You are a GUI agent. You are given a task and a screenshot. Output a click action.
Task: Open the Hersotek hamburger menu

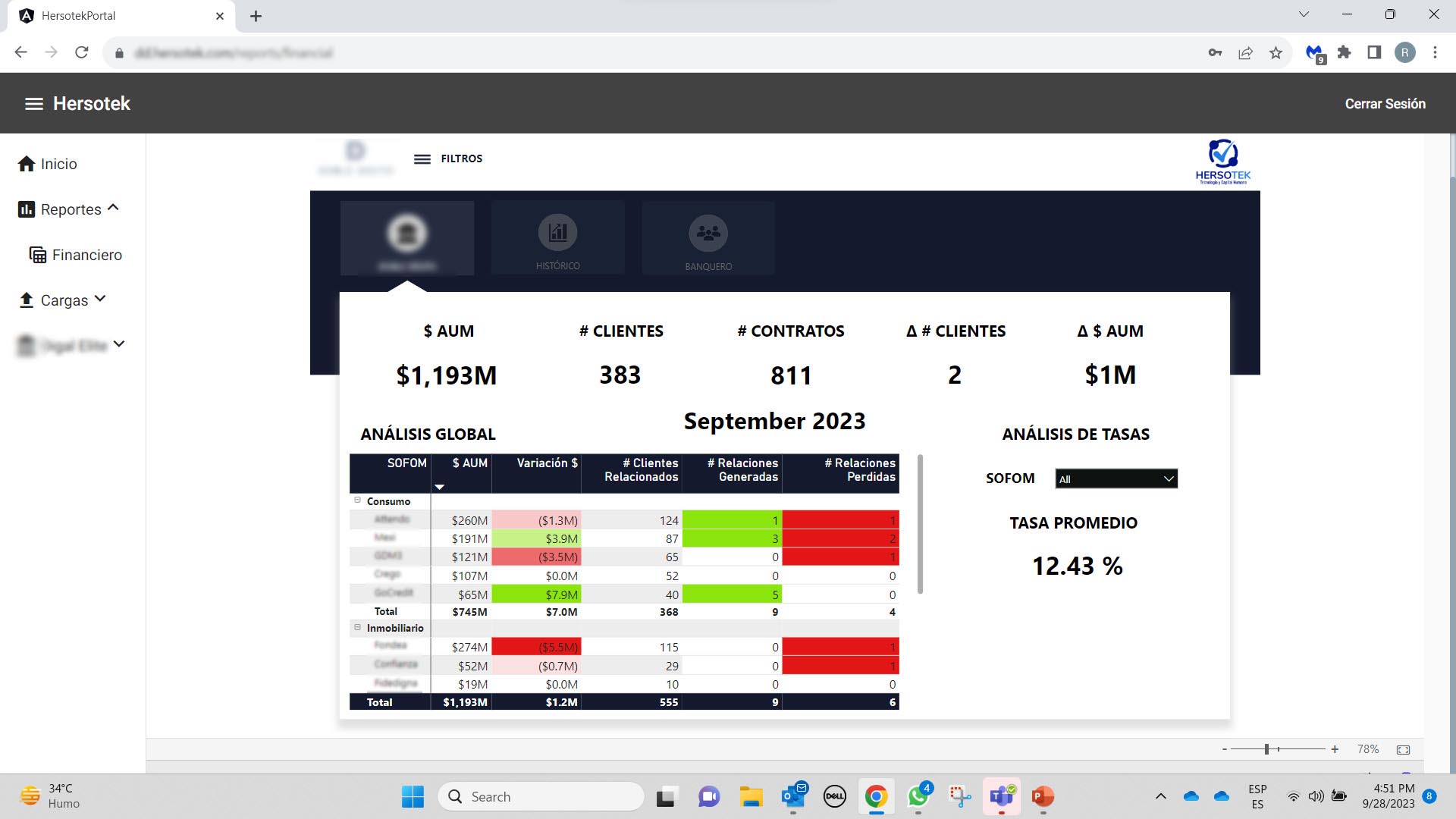pyautogui.click(x=34, y=104)
